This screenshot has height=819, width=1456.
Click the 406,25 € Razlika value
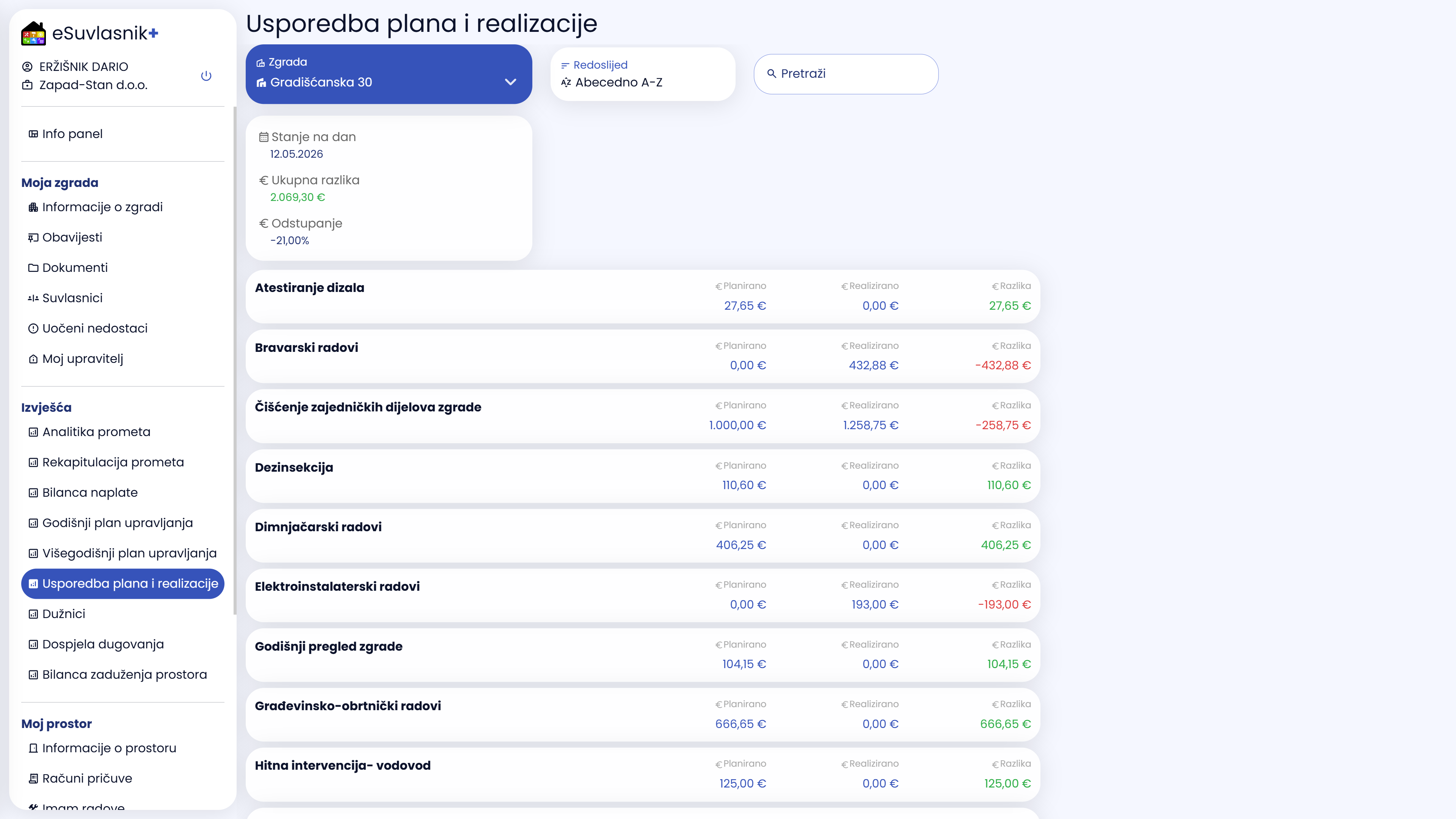tap(1006, 546)
